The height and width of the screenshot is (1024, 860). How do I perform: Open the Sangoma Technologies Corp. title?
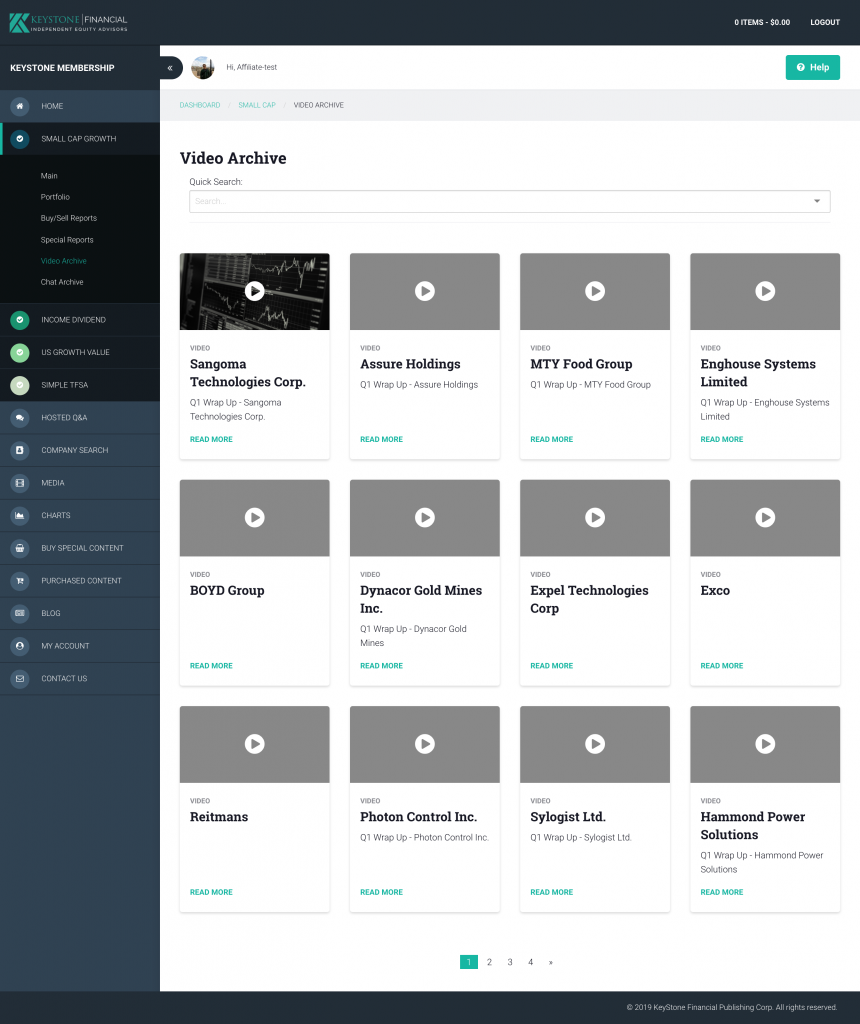tap(247, 373)
